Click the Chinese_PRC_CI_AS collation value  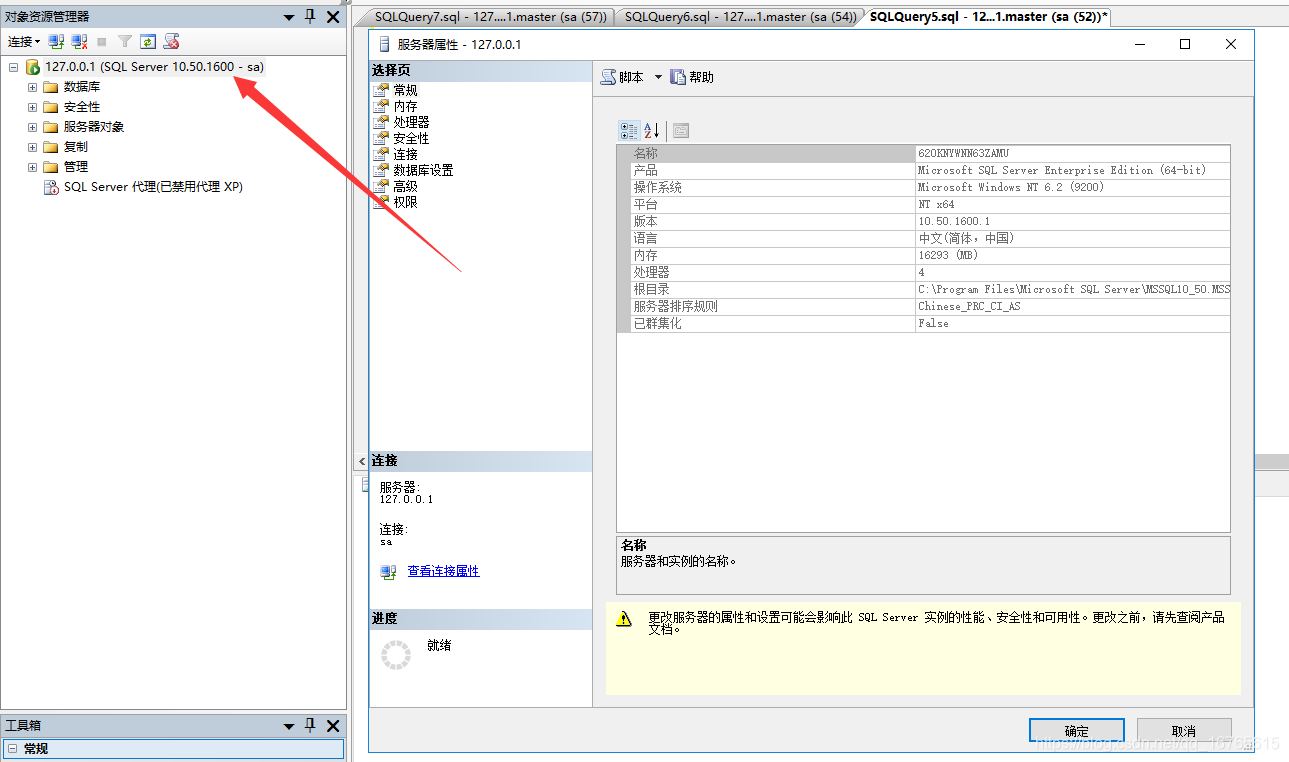pos(969,307)
